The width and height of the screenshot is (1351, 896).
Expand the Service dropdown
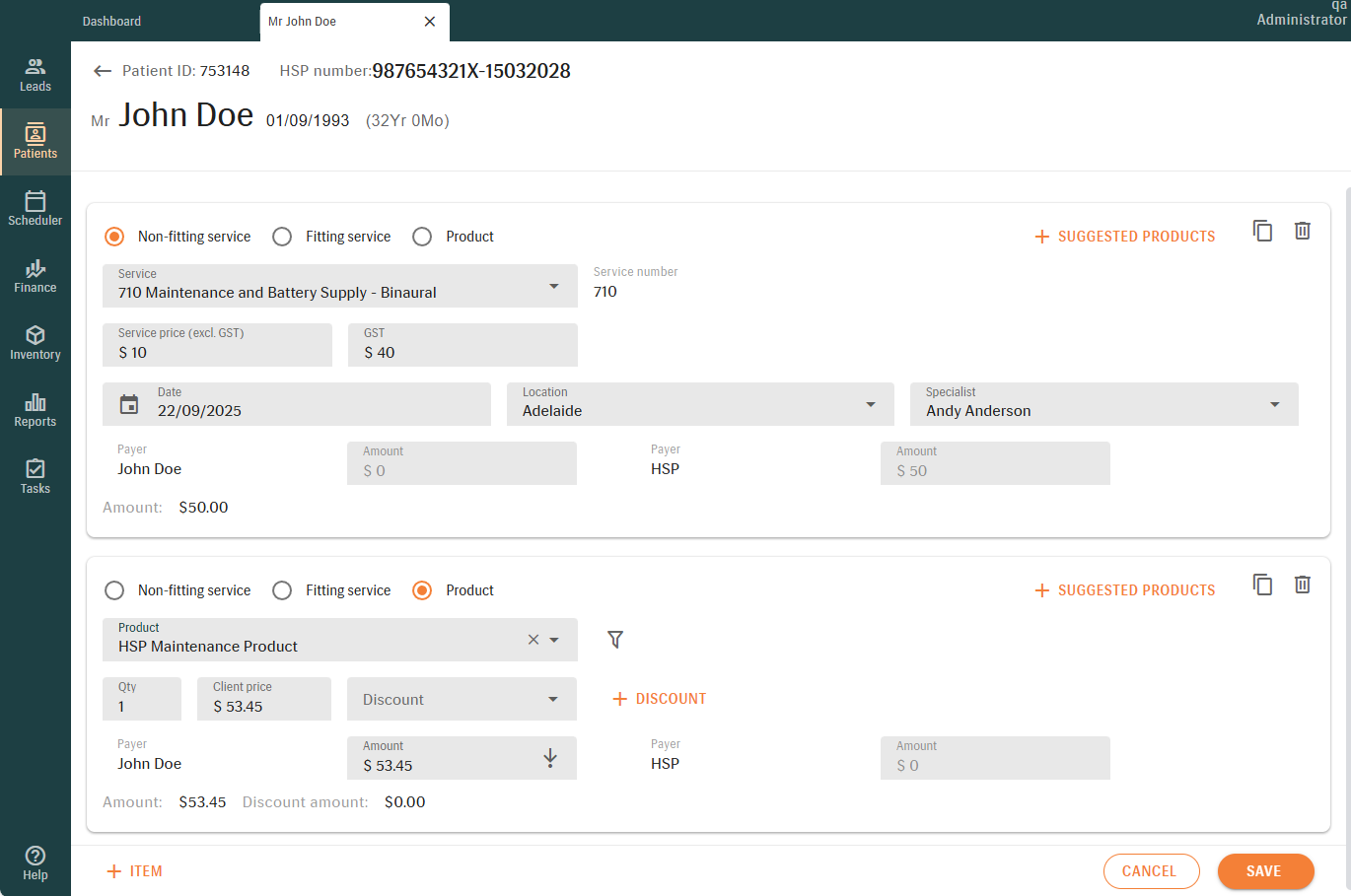point(553,287)
